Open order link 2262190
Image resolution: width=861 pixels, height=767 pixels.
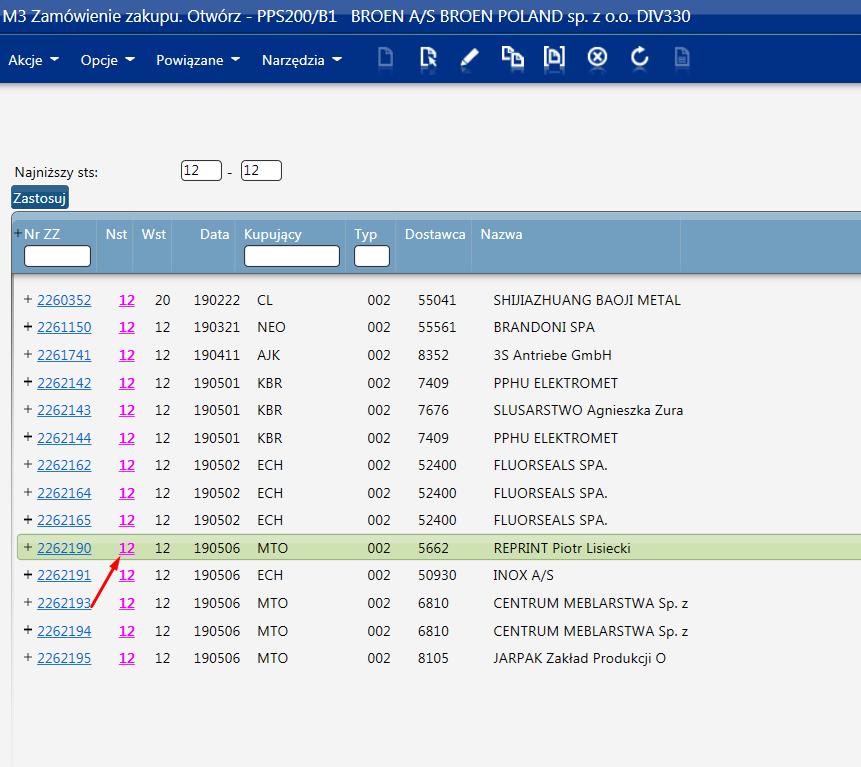click(x=64, y=548)
